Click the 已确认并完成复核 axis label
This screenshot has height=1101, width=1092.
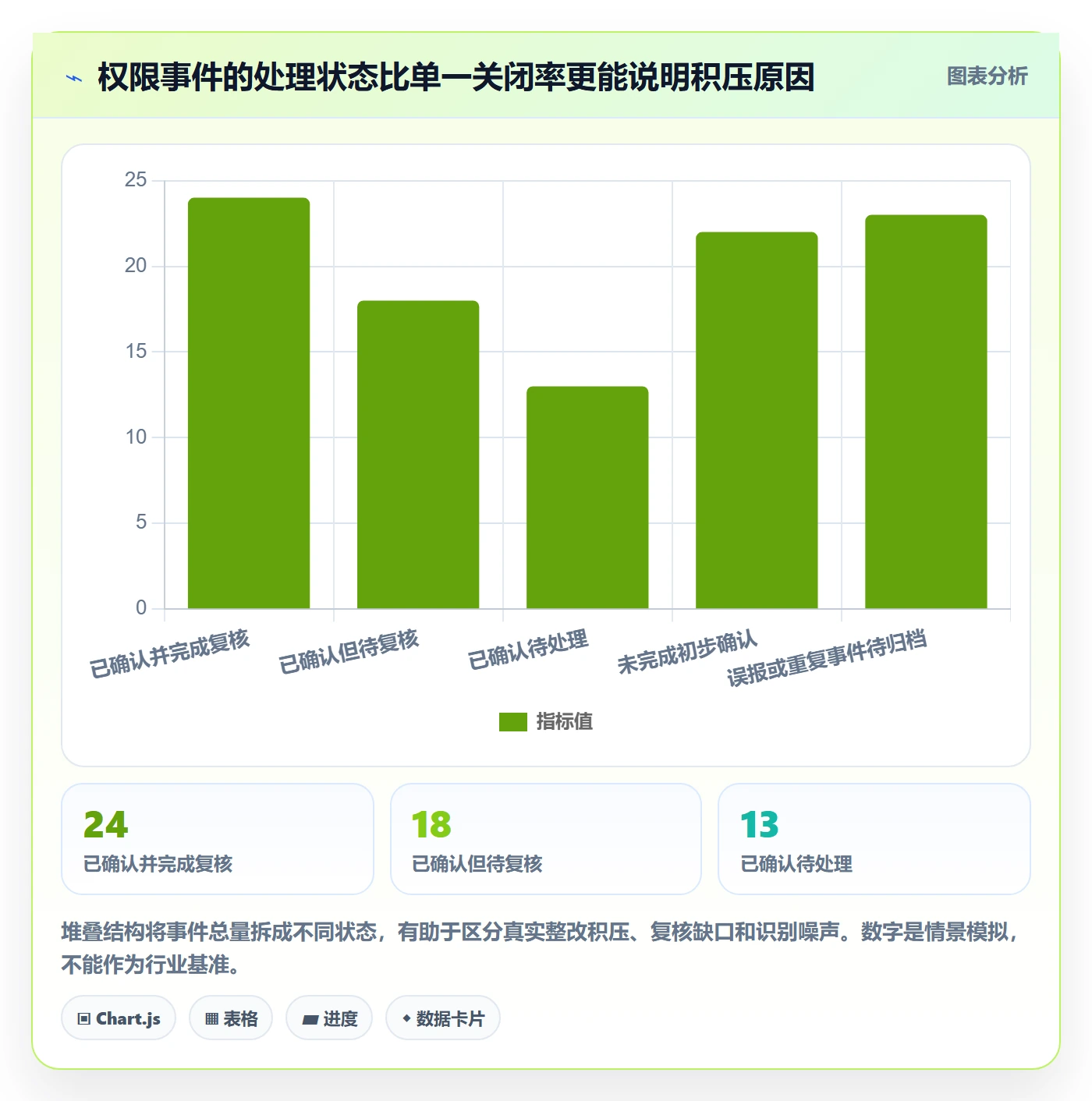[x=170, y=653]
